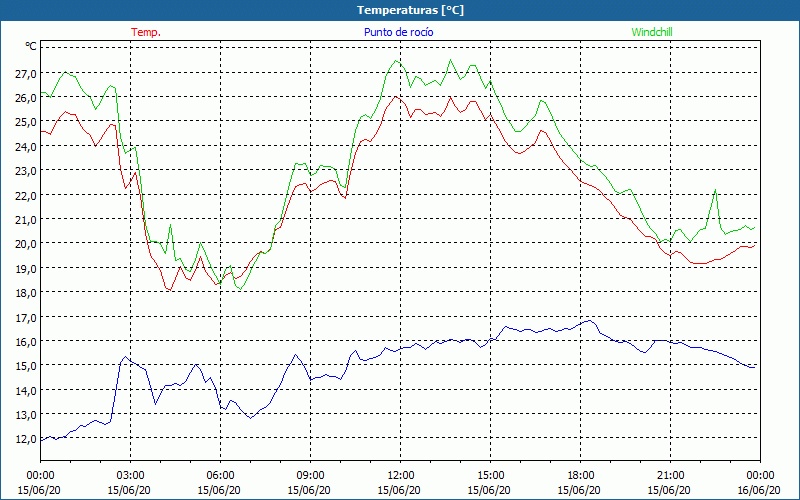Click the 27,0 y-axis value

25,74
